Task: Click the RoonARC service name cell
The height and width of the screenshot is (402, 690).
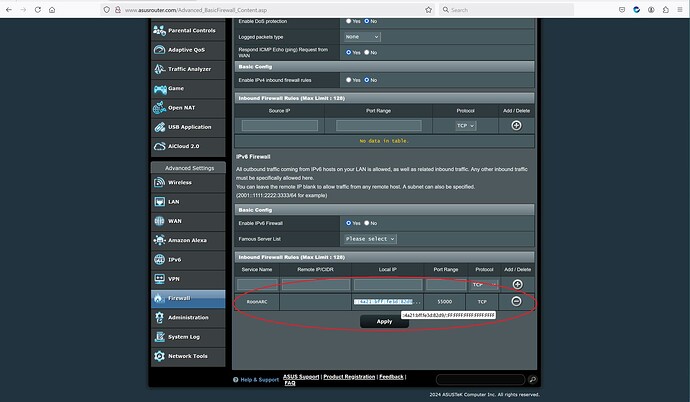Action: coord(257,302)
